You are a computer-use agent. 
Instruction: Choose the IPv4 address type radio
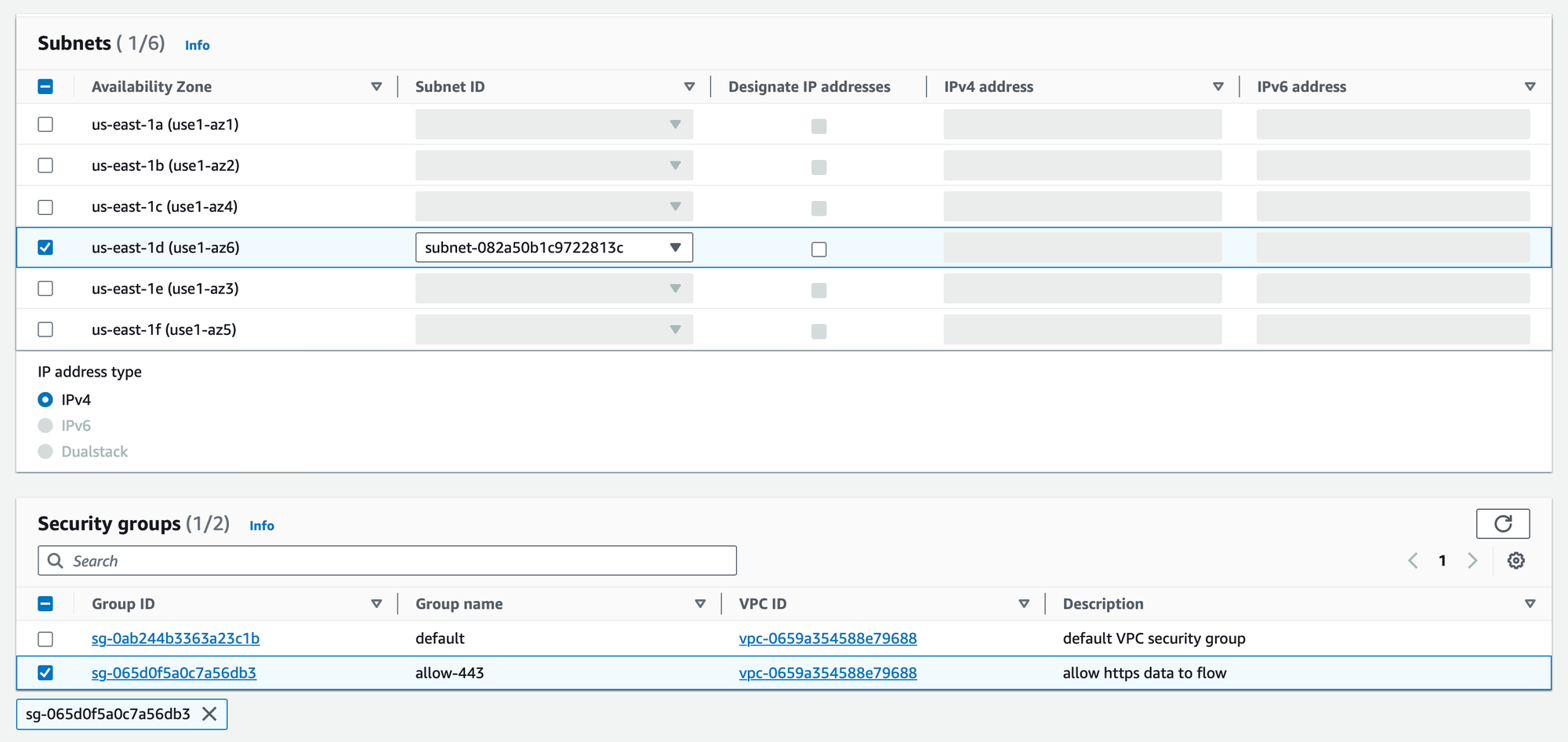(x=45, y=399)
